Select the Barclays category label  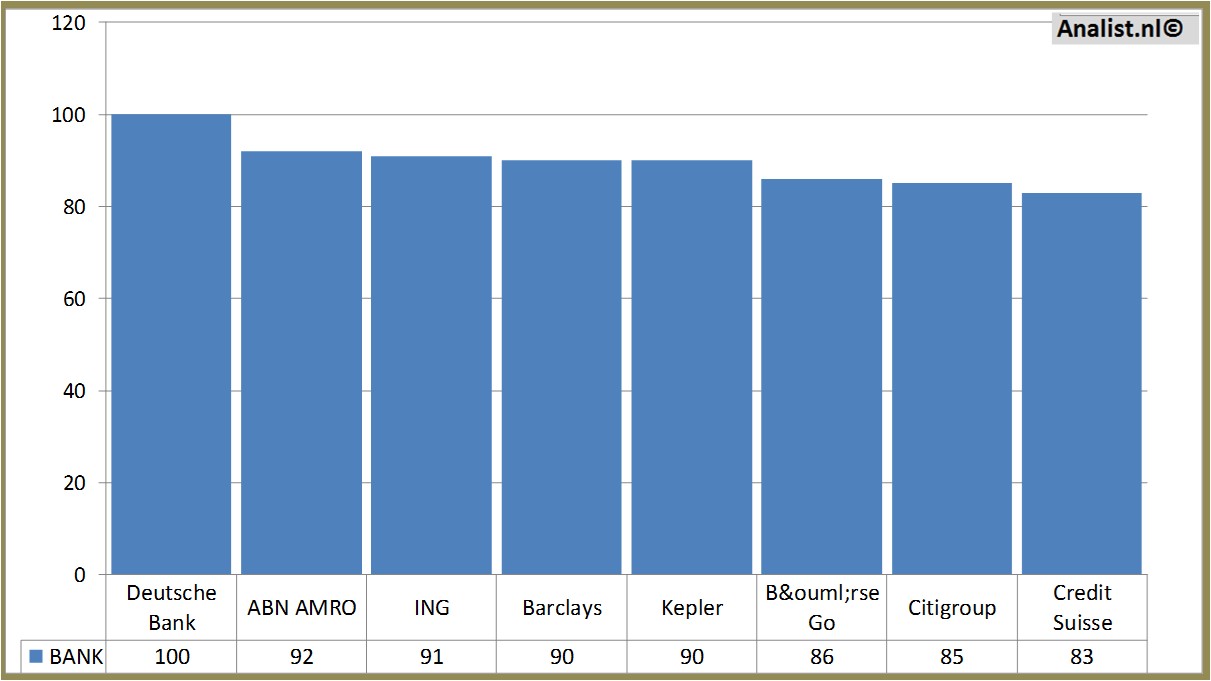click(x=562, y=608)
